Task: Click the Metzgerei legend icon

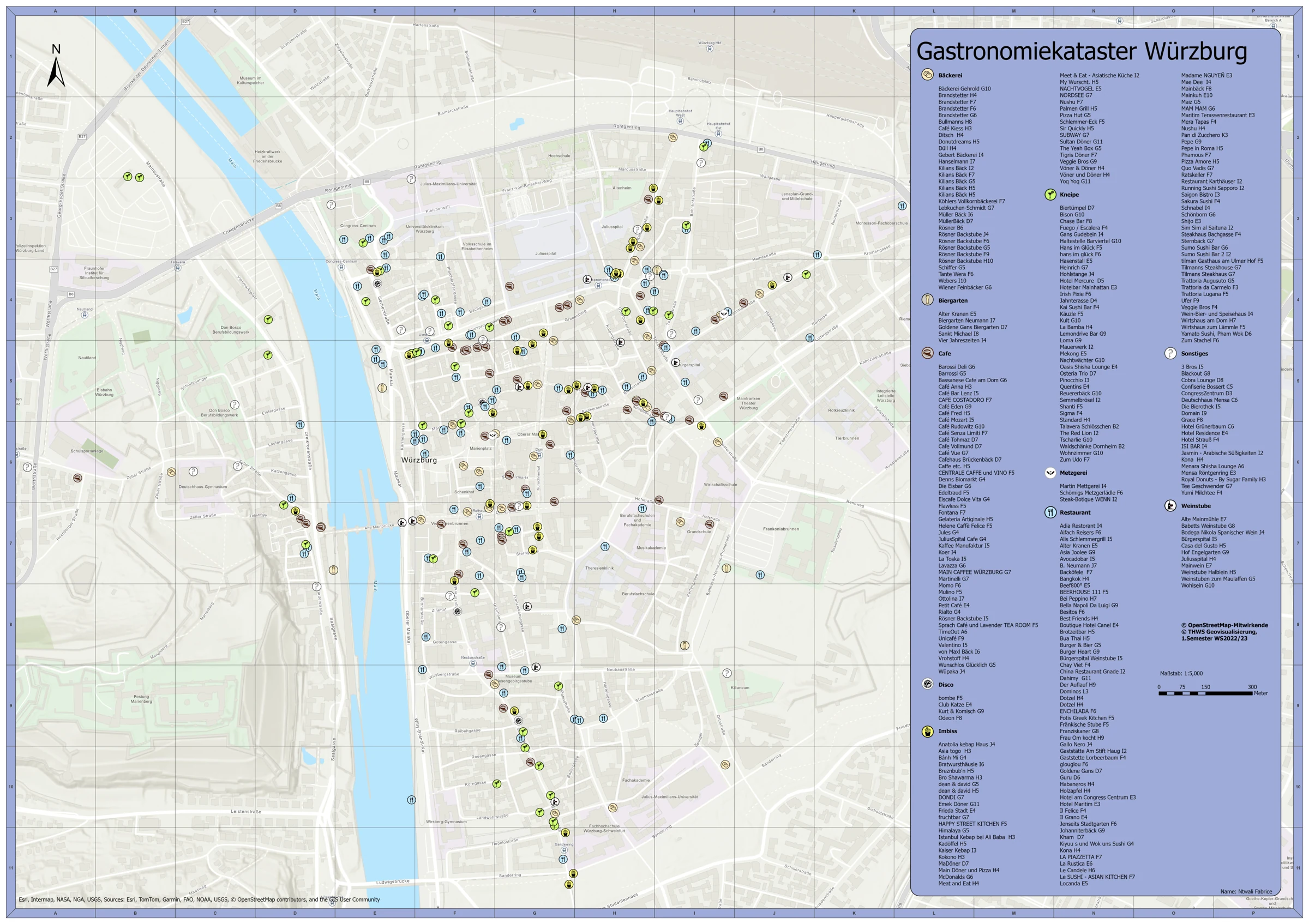Action: (x=1050, y=472)
